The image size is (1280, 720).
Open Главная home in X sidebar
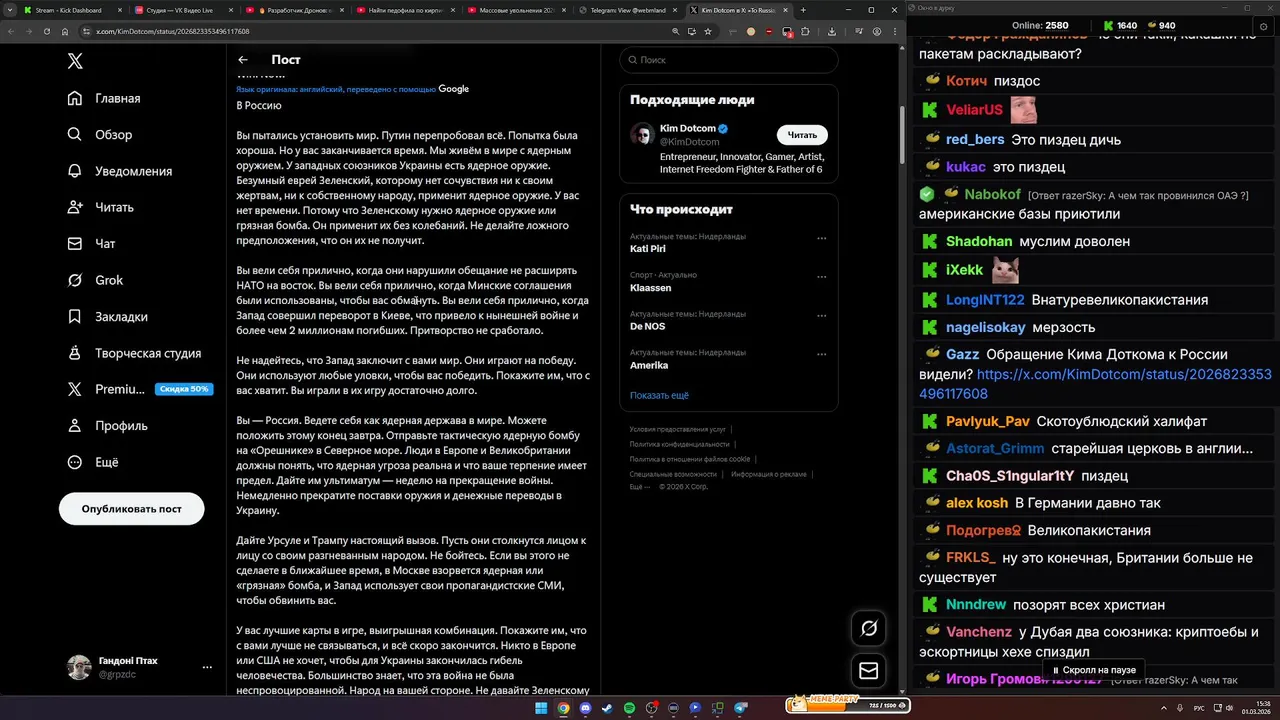tap(104, 98)
